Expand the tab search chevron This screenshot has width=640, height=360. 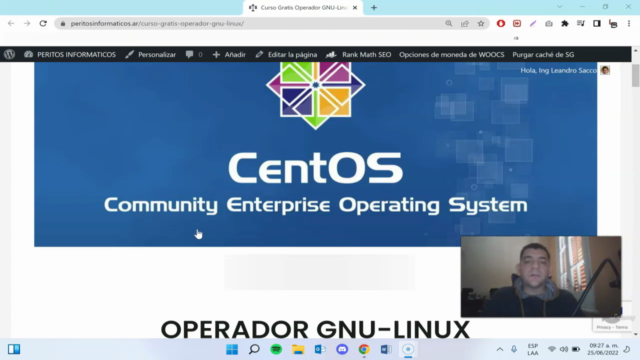coord(560,7)
